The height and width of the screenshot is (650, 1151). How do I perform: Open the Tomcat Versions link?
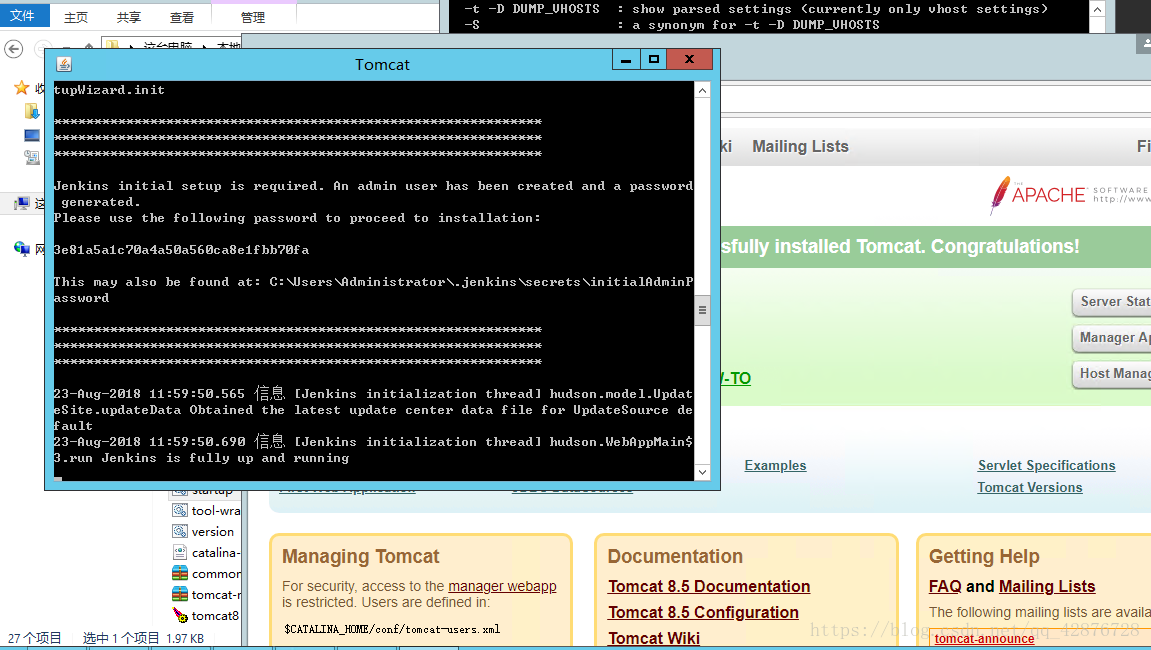1030,488
